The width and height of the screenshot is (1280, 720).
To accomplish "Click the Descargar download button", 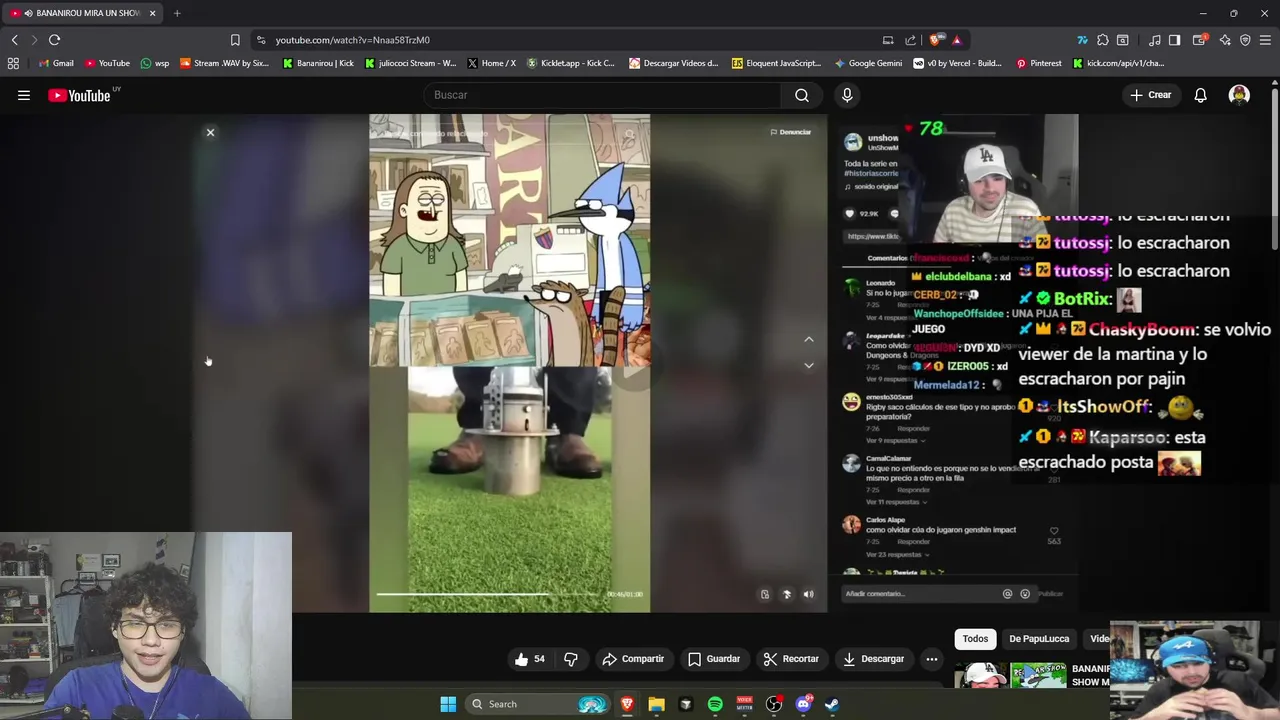I will coord(873,659).
